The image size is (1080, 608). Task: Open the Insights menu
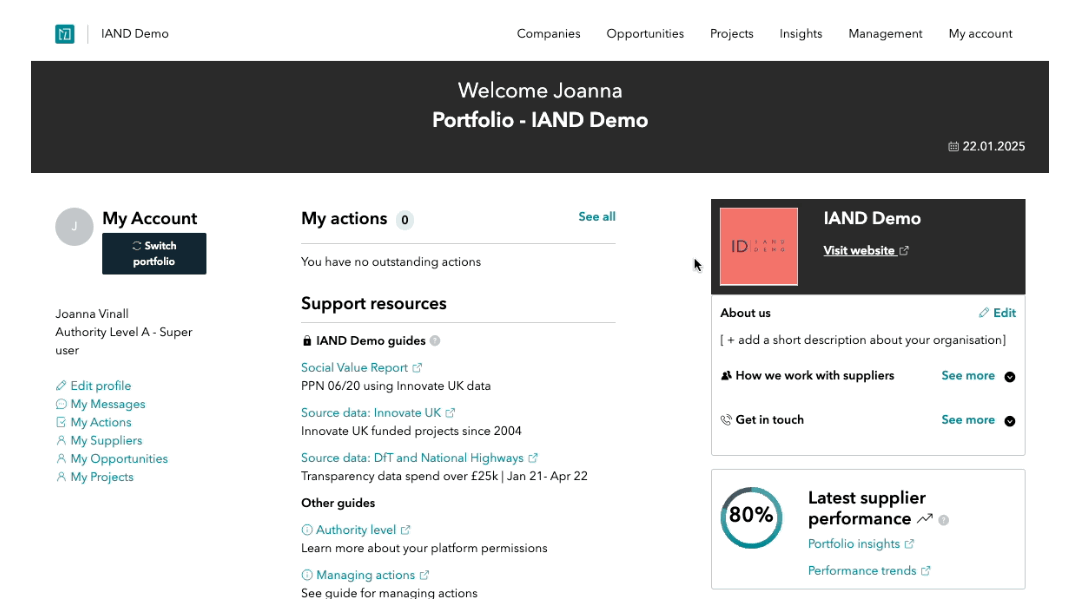[801, 34]
